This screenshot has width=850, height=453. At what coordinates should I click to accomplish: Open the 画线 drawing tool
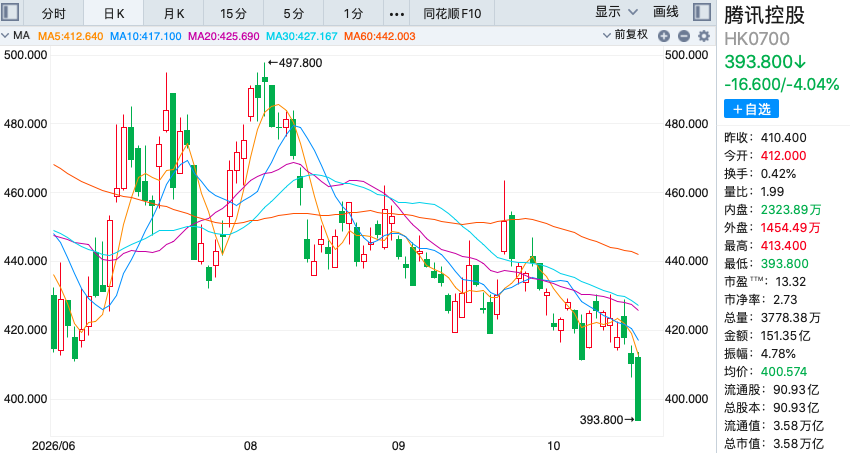tap(666, 12)
